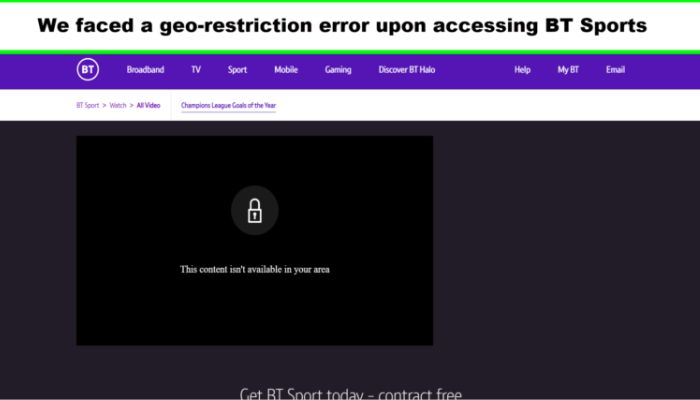Click the padlock icon in the video player
700x400 pixels.
click(x=254, y=210)
